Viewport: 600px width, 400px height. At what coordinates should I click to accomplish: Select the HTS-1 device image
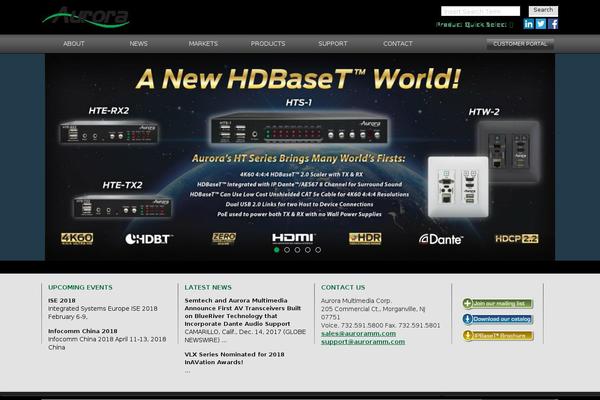299,129
